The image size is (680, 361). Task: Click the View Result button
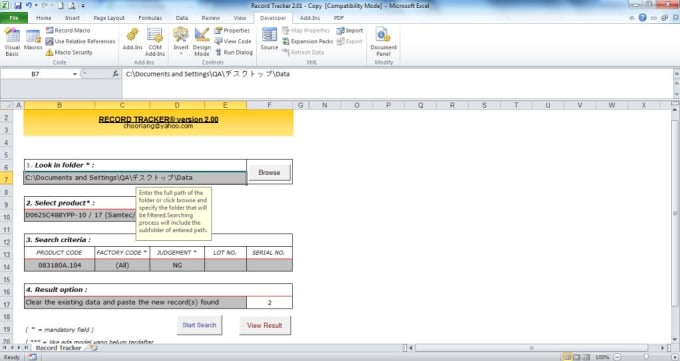coord(265,325)
